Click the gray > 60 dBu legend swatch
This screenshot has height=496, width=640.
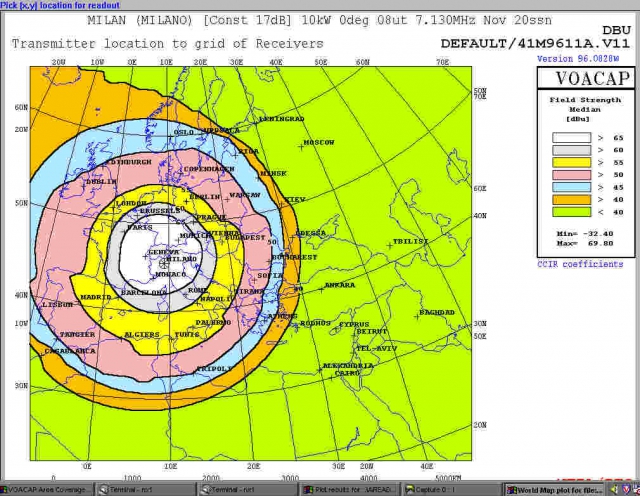(571, 150)
